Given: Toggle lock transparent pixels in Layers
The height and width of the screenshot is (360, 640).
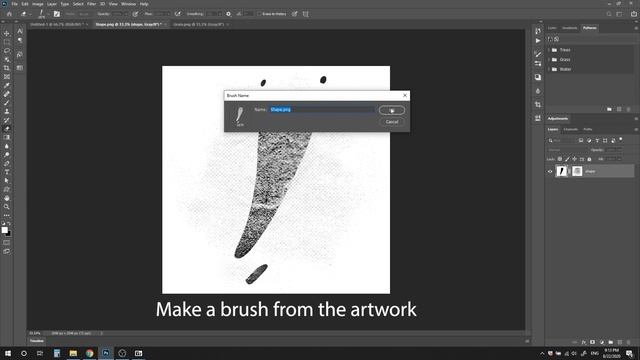Looking at the screenshot, I should click(560, 159).
